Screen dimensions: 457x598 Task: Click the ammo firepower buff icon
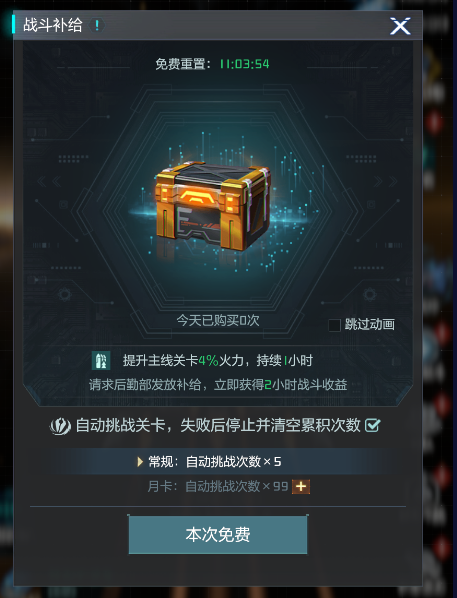click(101, 360)
